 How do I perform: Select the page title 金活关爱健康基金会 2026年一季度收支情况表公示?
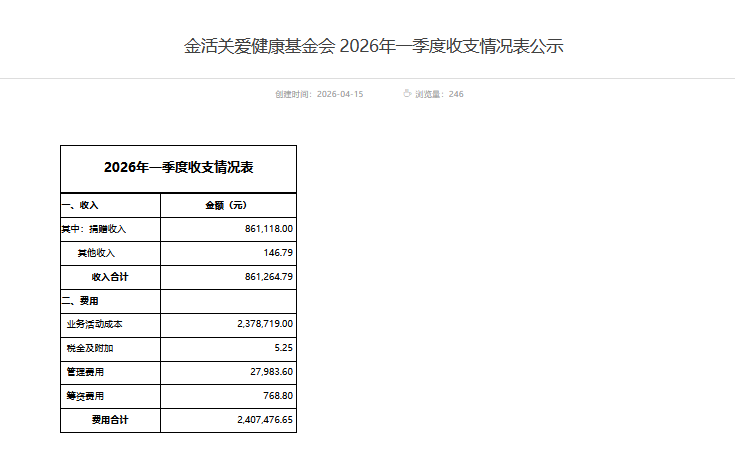coord(374,46)
